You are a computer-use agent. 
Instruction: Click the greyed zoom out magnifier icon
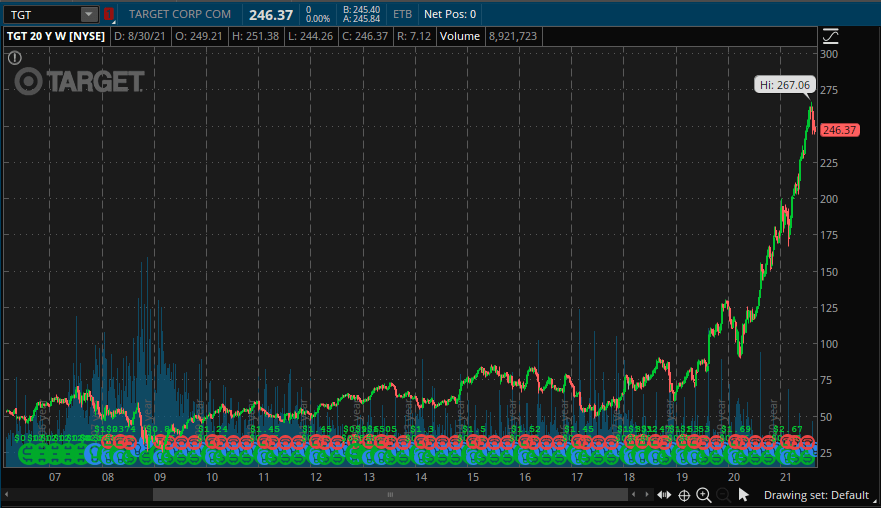[x=724, y=495]
